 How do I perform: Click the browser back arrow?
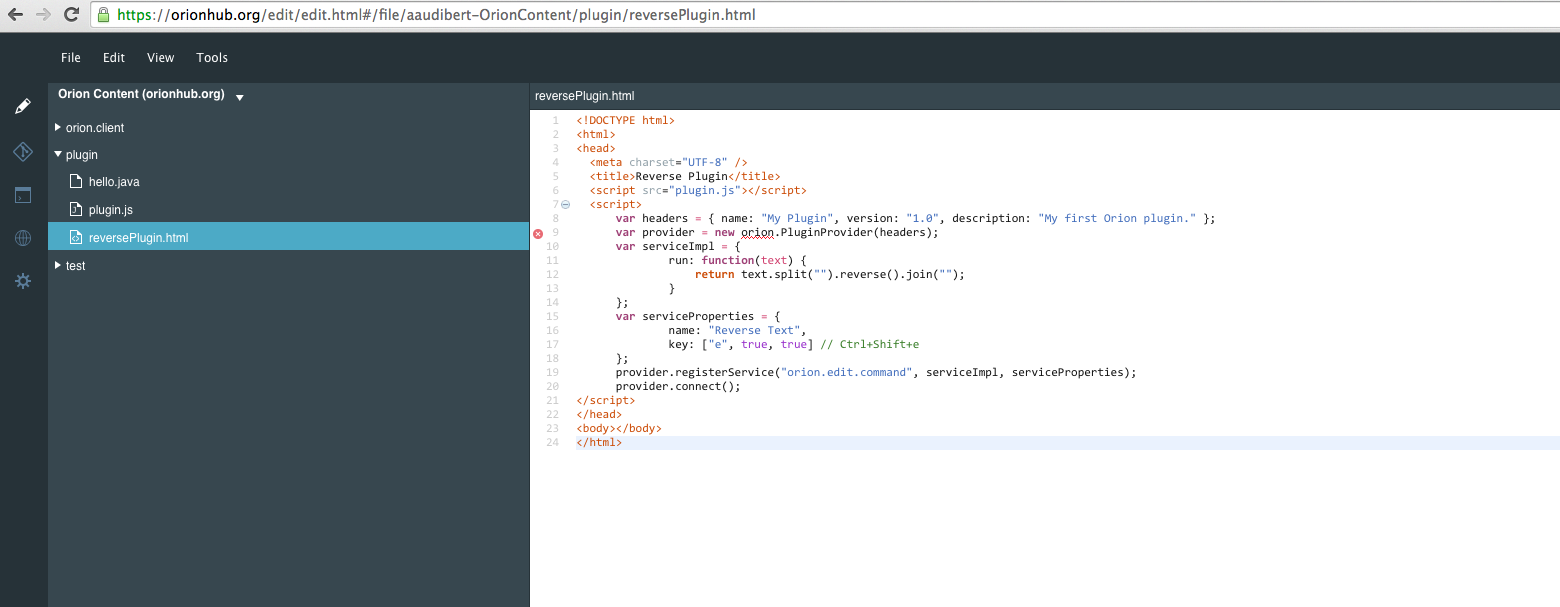pos(16,15)
